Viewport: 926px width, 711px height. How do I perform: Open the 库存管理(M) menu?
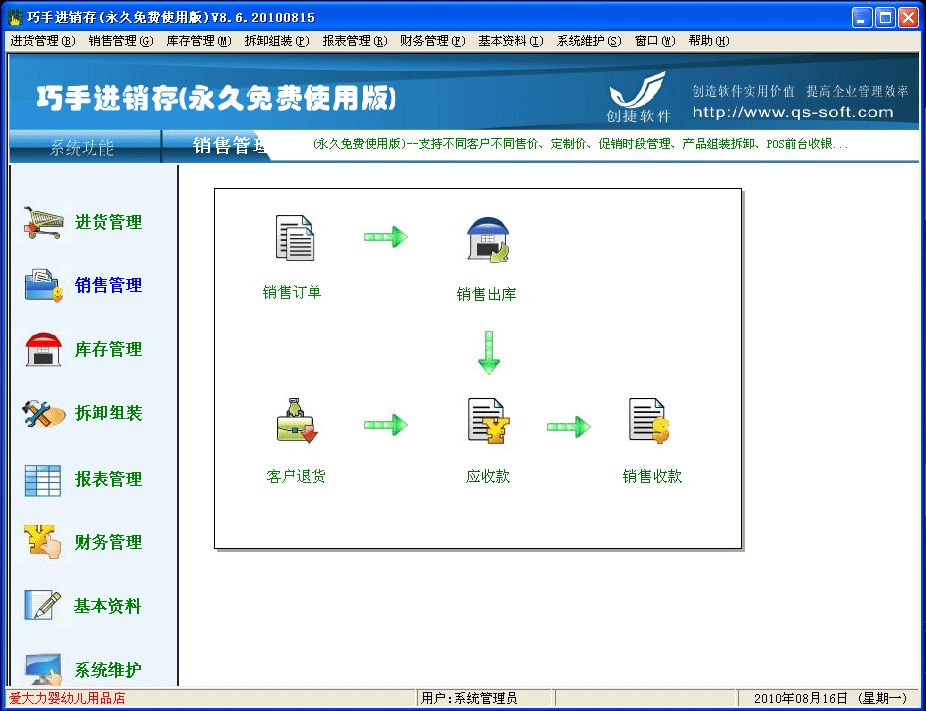click(x=199, y=41)
